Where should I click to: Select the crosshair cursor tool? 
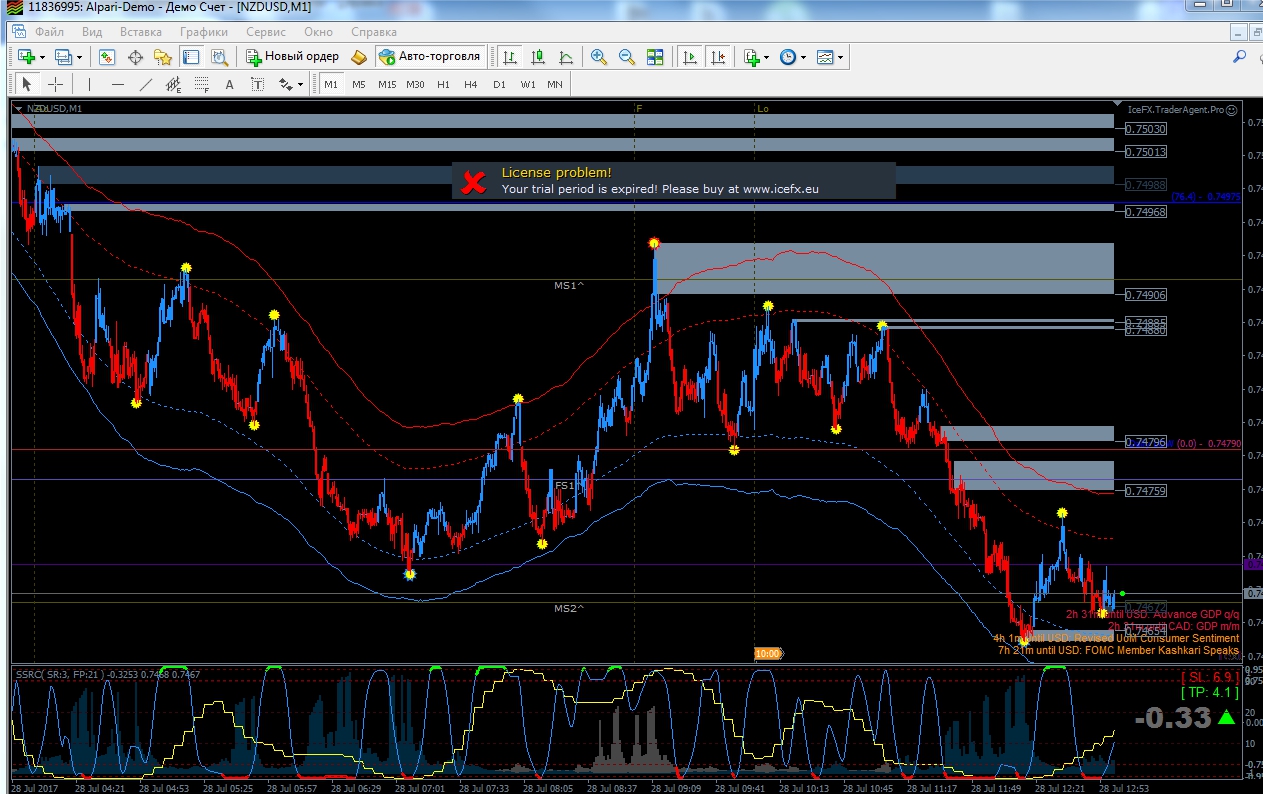[x=56, y=84]
